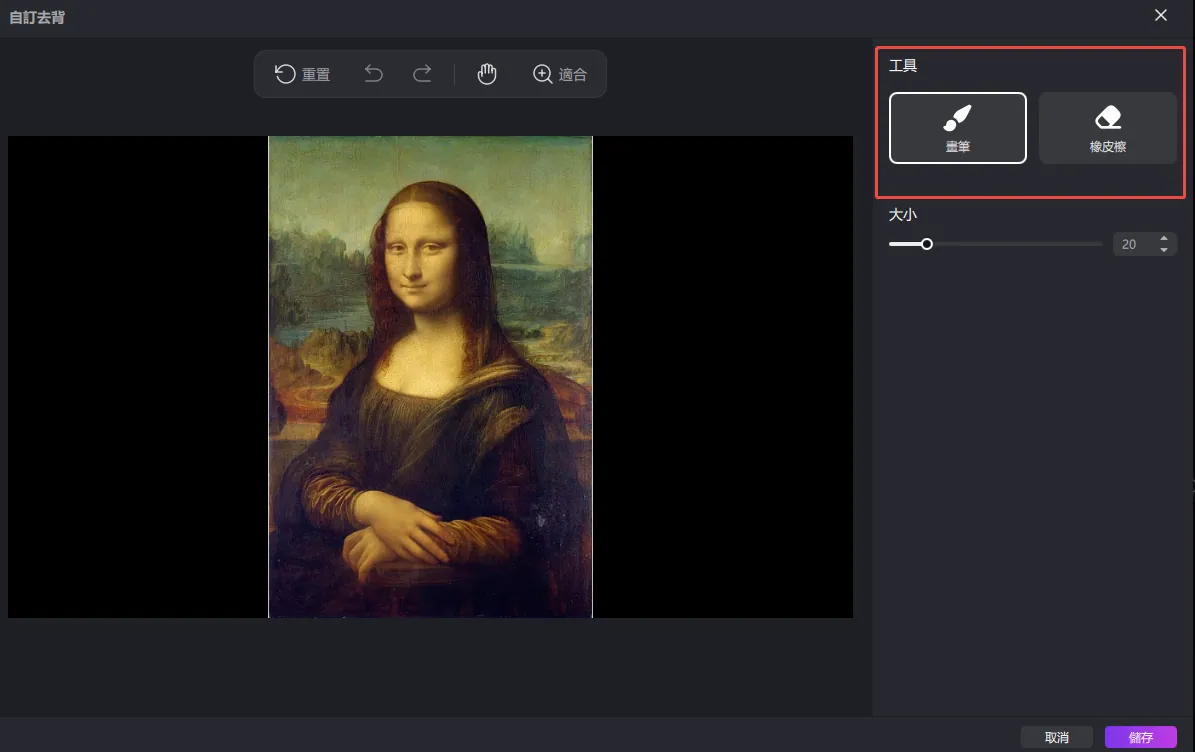The height and width of the screenshot is (752, 1195).
Task: Click the 適合 fit label text
Action: [x=573, y=75]
